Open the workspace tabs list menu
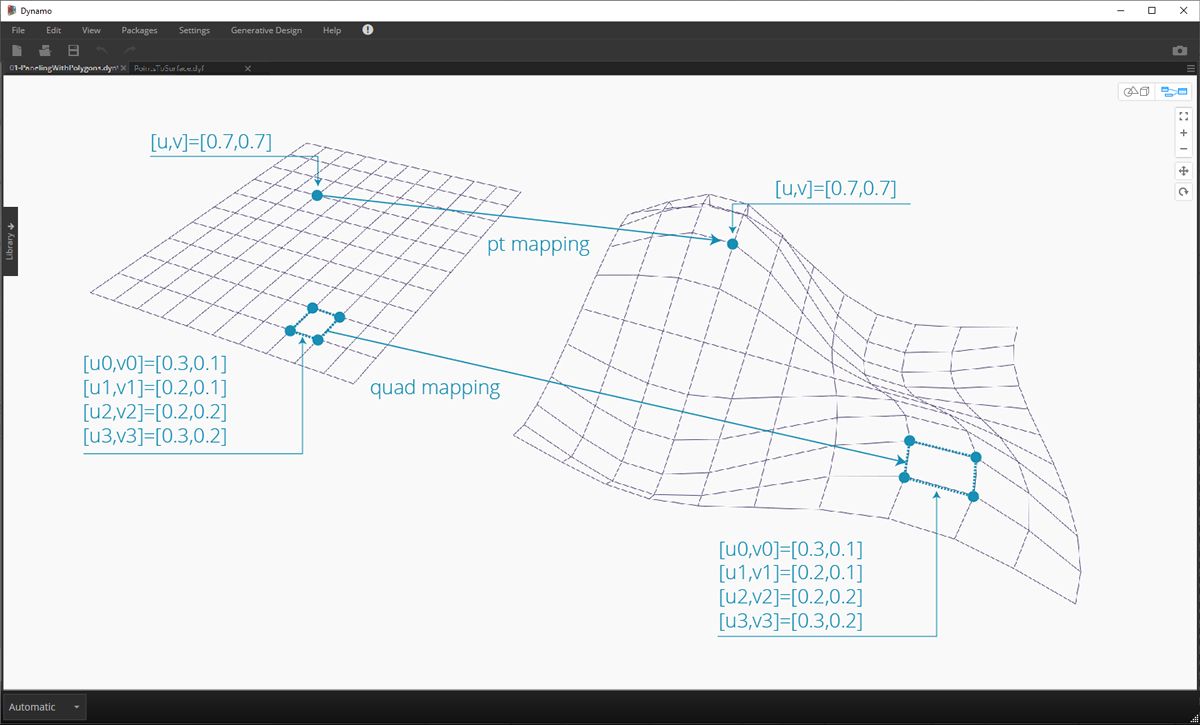The height and width of the screenshot is (725, 1200). tap(1190, 68)
